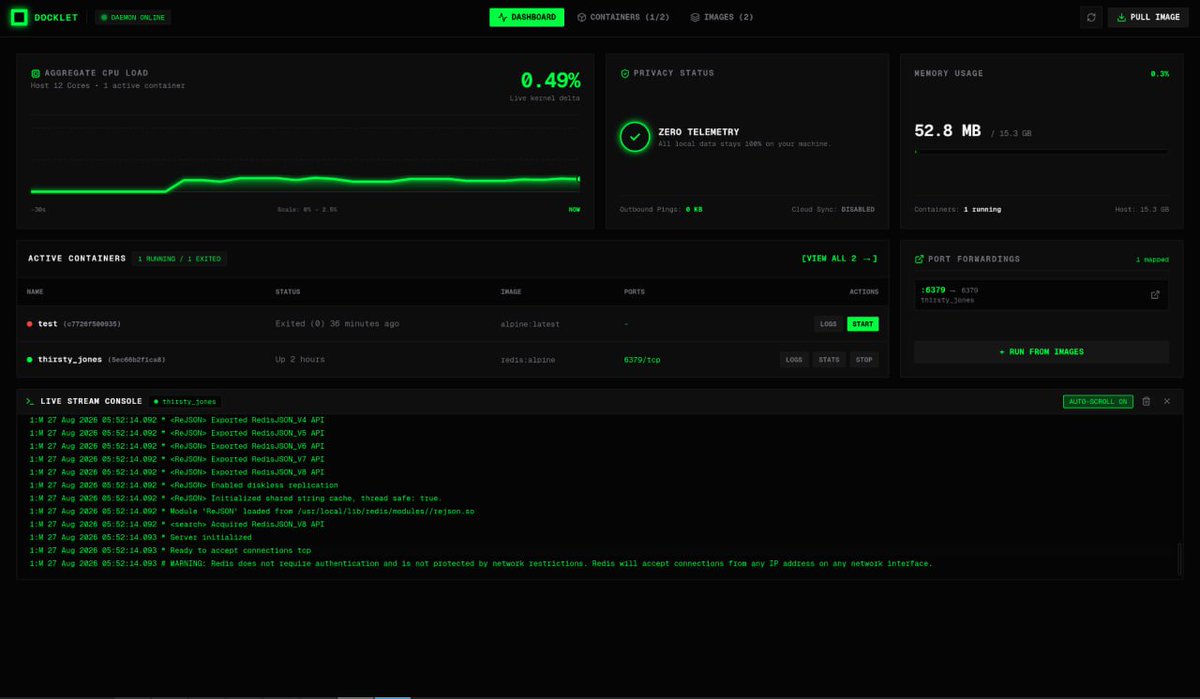Viewport: 1200px width, 699px height.
Task: Click the 0.3% memory percentage
Action: [1159, 73]
